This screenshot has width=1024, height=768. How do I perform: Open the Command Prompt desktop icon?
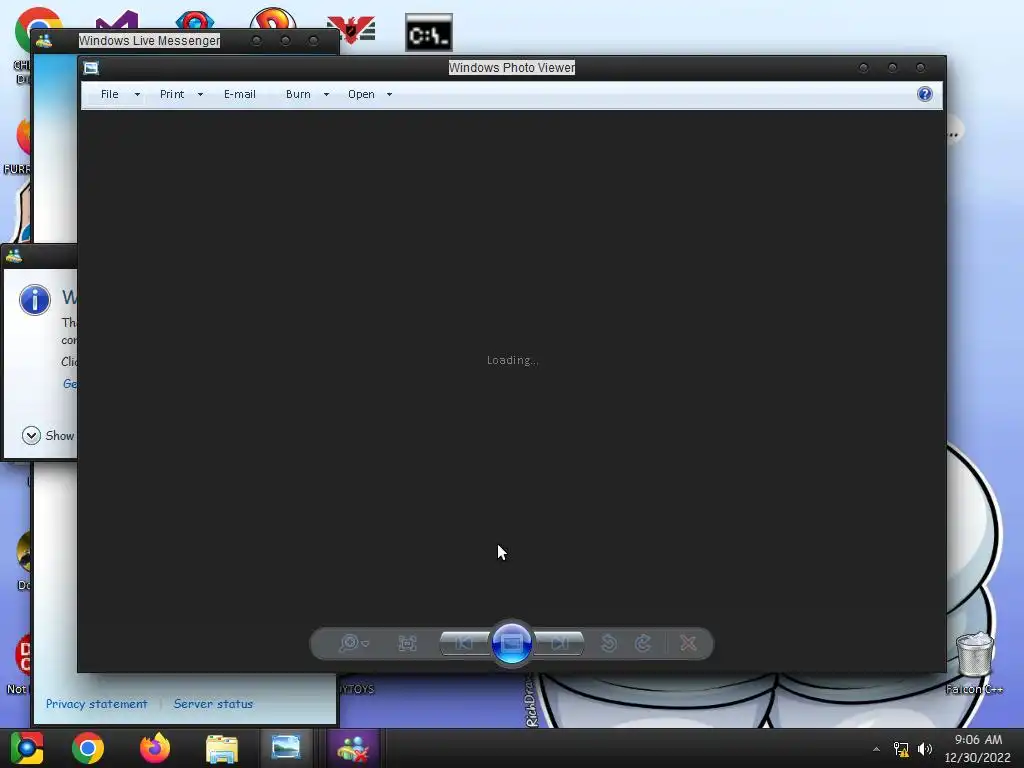(429, 33)
